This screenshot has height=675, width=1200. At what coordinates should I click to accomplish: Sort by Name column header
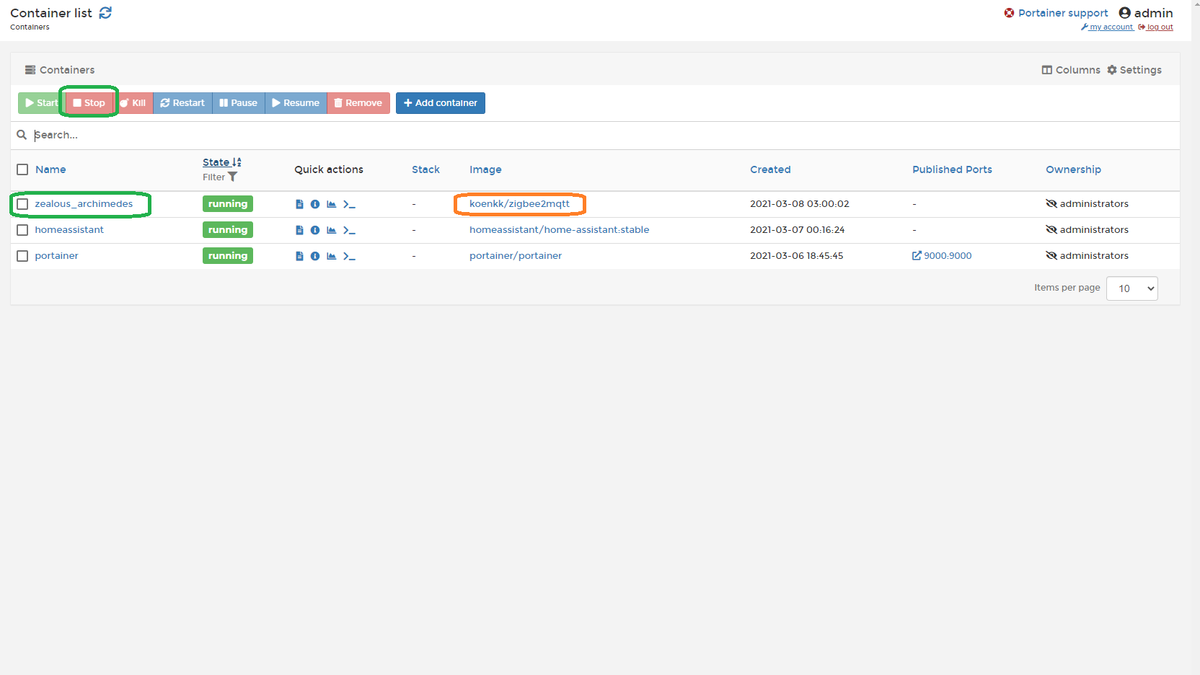point(50,170)
